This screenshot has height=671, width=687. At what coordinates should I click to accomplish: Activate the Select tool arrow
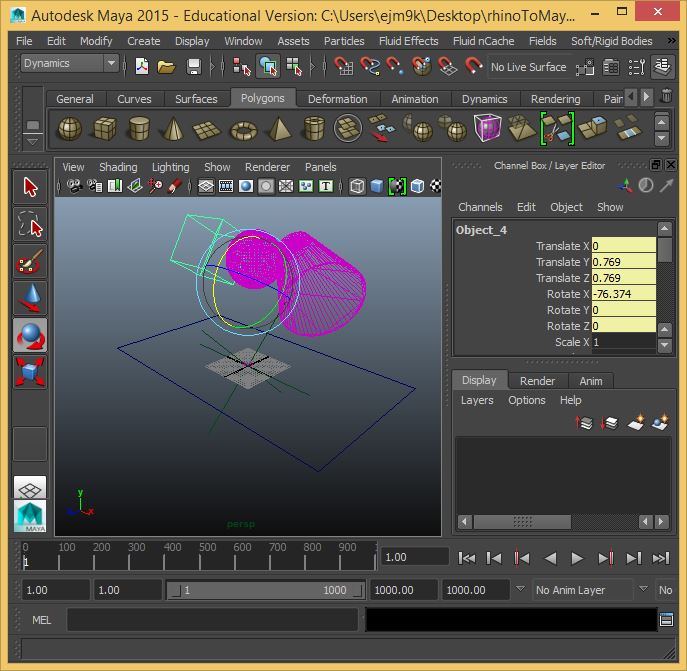coord(30,188)
